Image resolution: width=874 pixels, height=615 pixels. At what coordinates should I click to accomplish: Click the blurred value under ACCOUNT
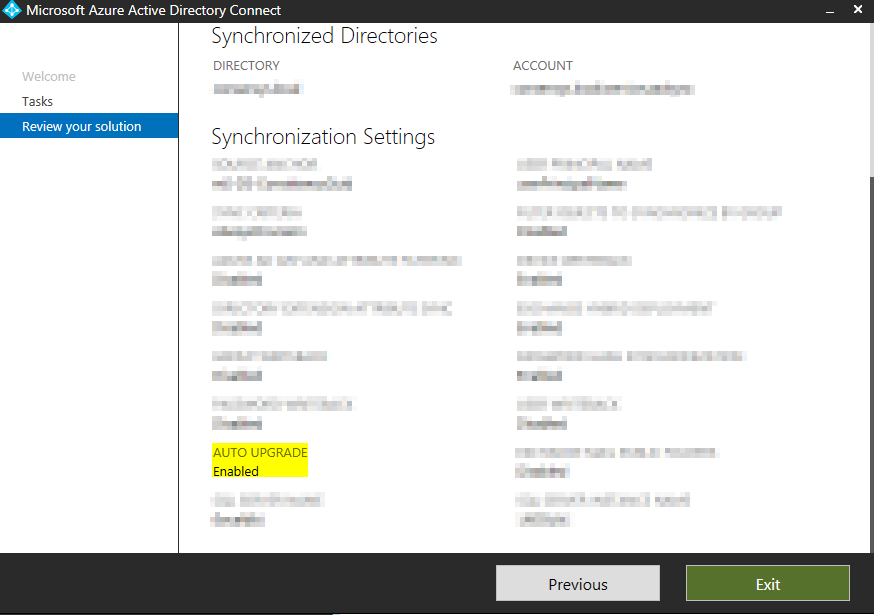tap(602, 88)
